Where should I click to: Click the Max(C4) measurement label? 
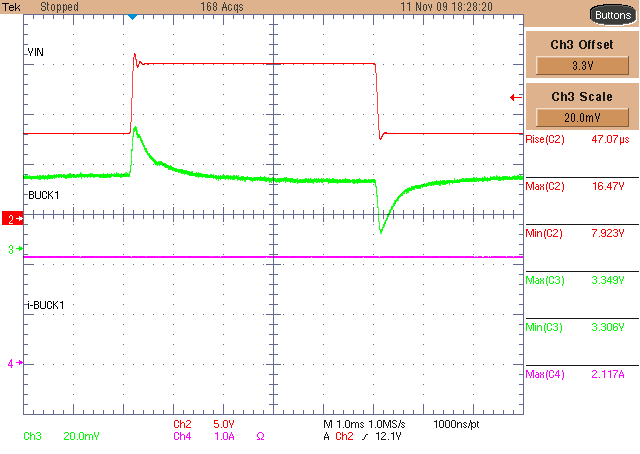(x=545, y=374)
